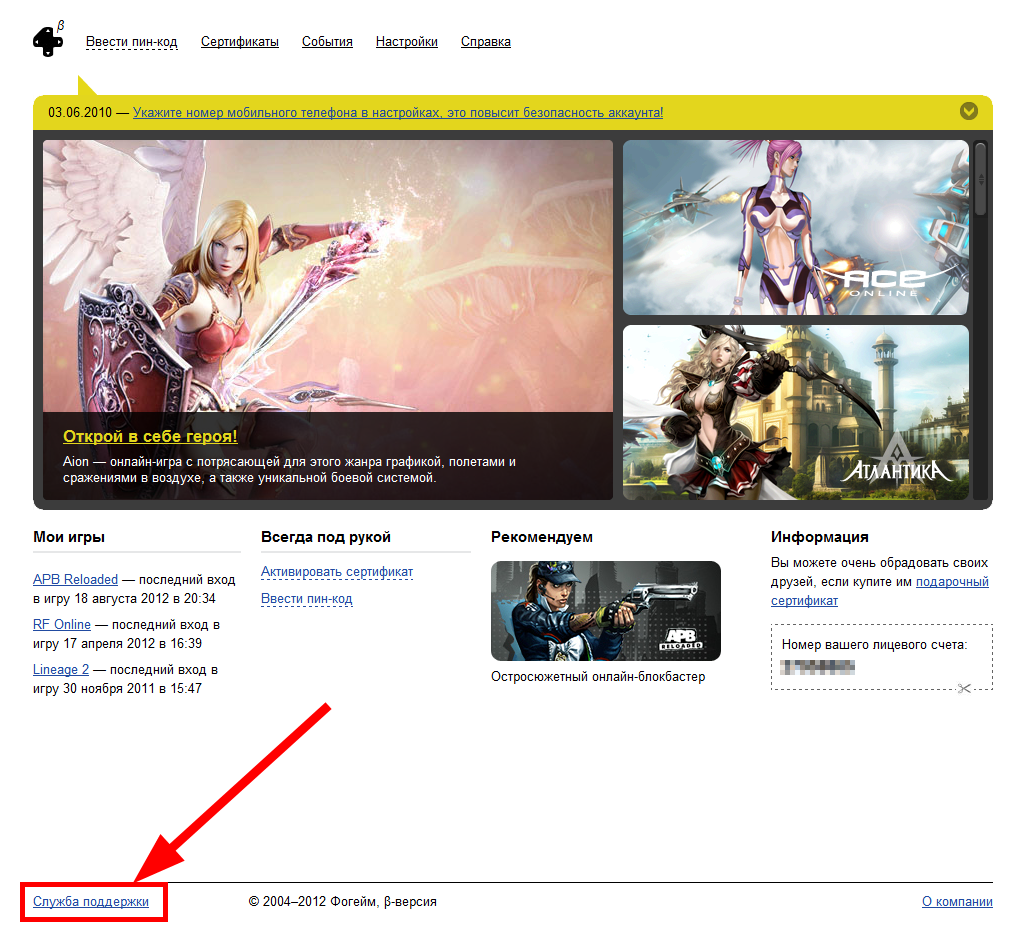Viewport: 1035px width, 932px height.
Task: Expand the yellow notification bar arrow
Action: coord(968,111)
